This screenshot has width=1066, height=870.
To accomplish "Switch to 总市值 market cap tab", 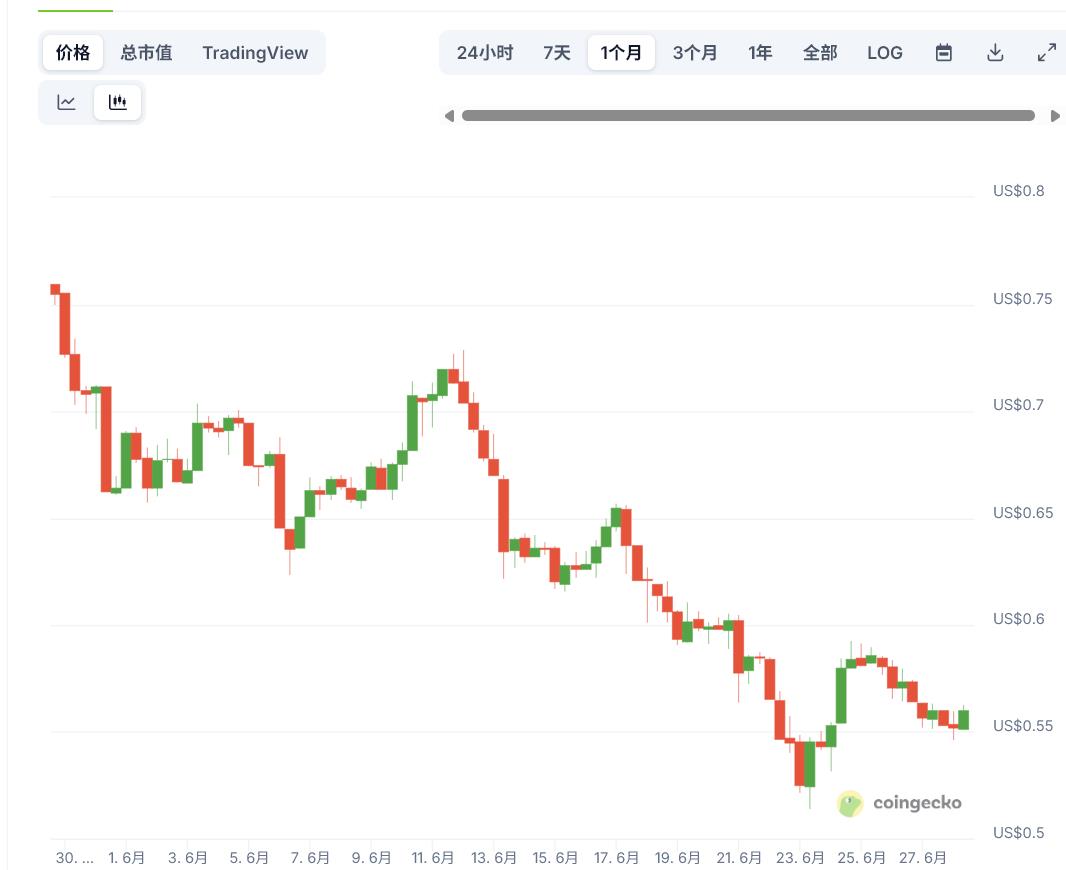I will [146, 53].
